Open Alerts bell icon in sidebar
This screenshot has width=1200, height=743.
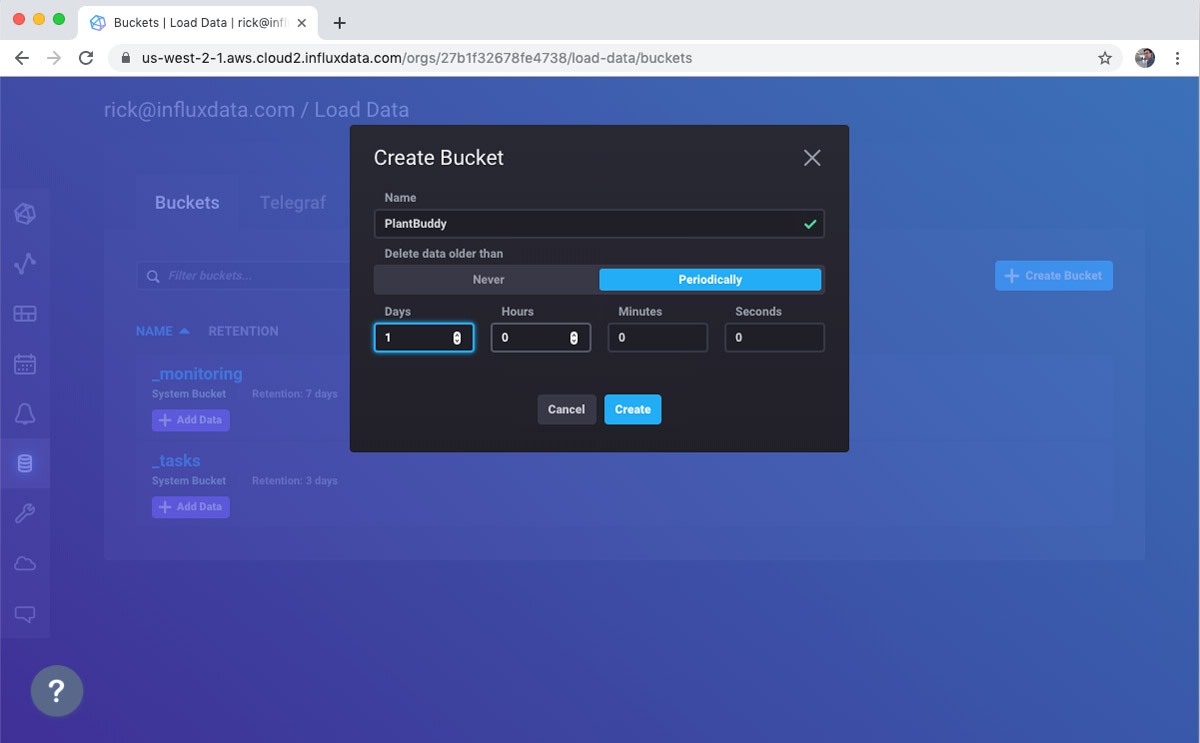coord(25,414)
